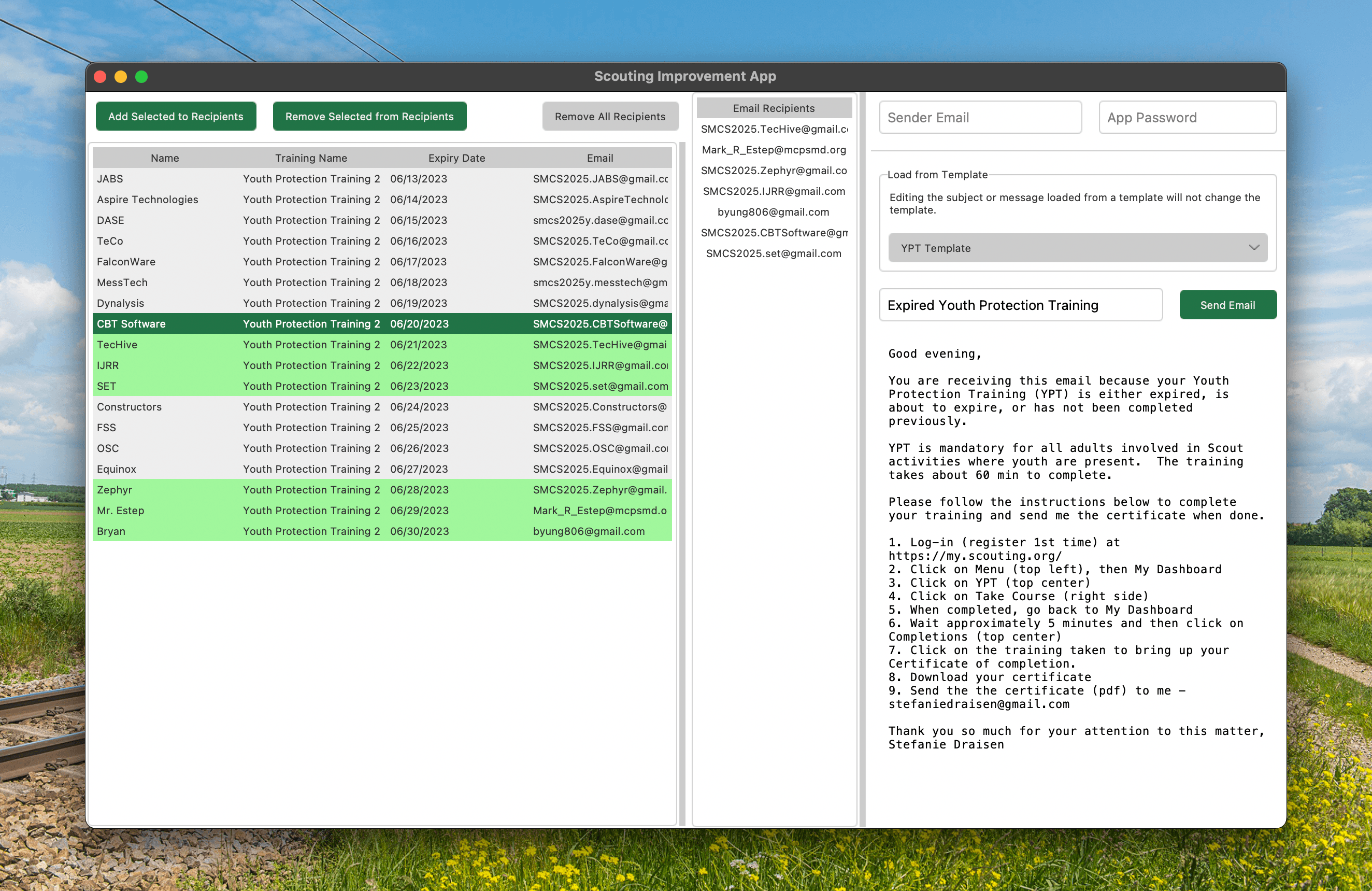
Task: Click Remove Selected from Recipients button
Action: [369, 116]
